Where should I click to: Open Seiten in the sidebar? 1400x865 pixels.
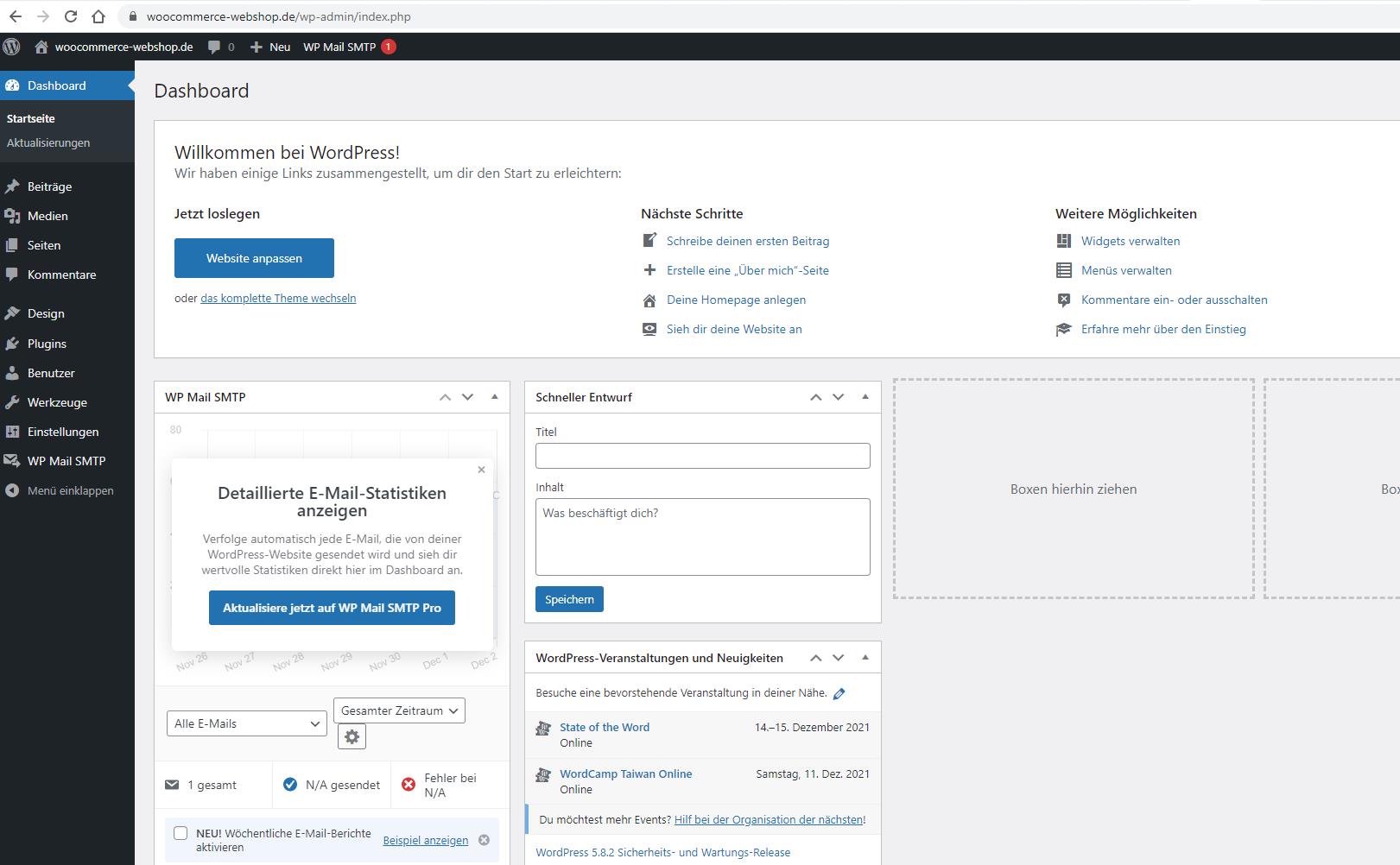click(x=67, y=245)
